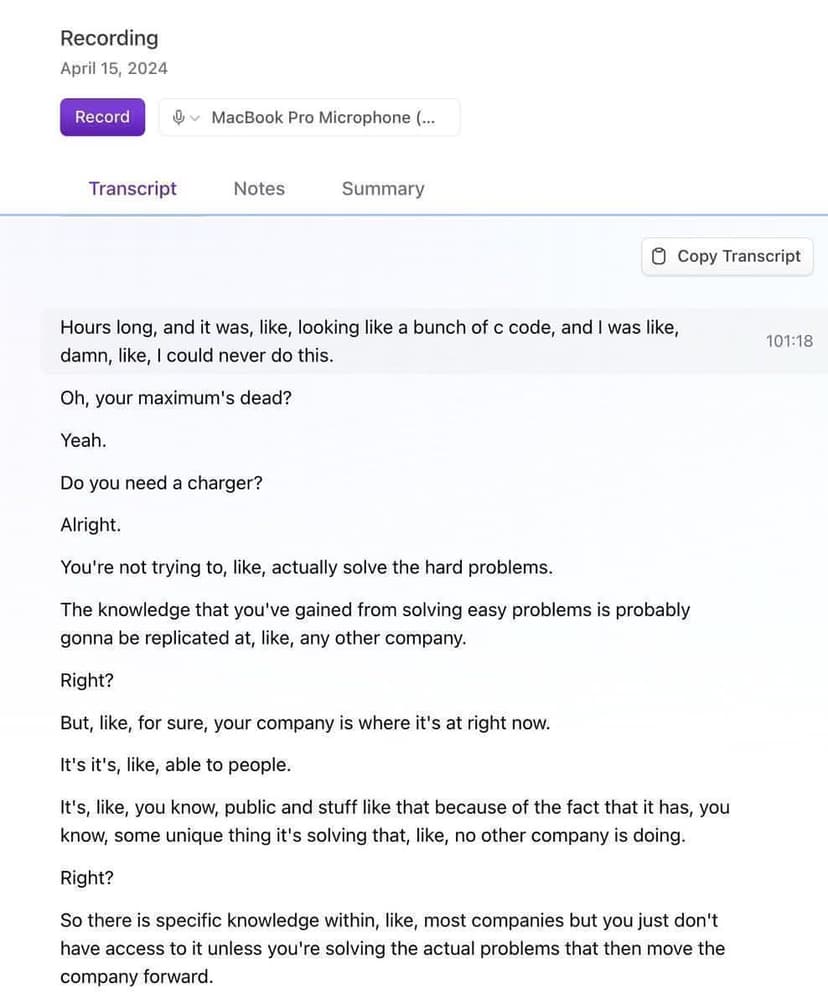Click the "Alright." transcript line

pos(90,525)
